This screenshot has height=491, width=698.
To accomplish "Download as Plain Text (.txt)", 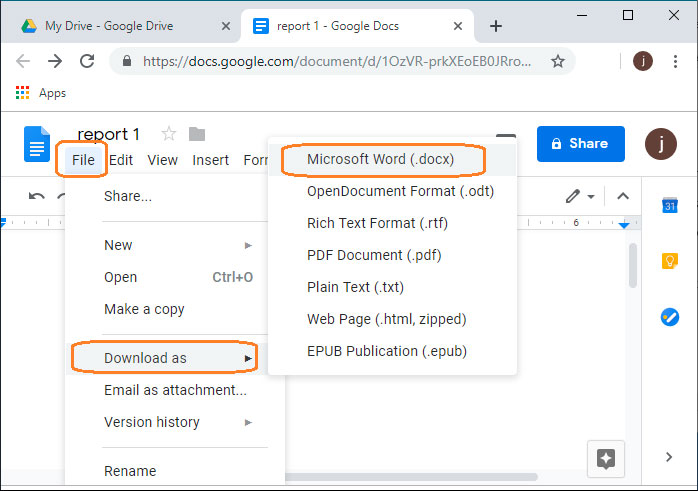I will (392, 288).
